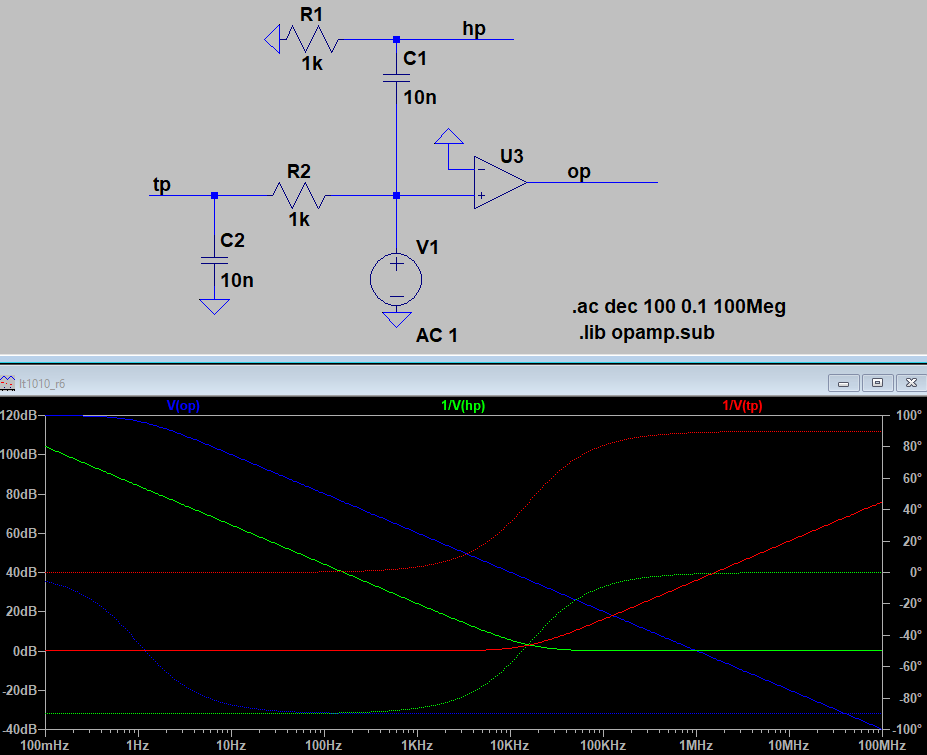Click the 1KHz frequency axis label
The width and height of the screenshot is (927, 755).
[x=417, y=746]
